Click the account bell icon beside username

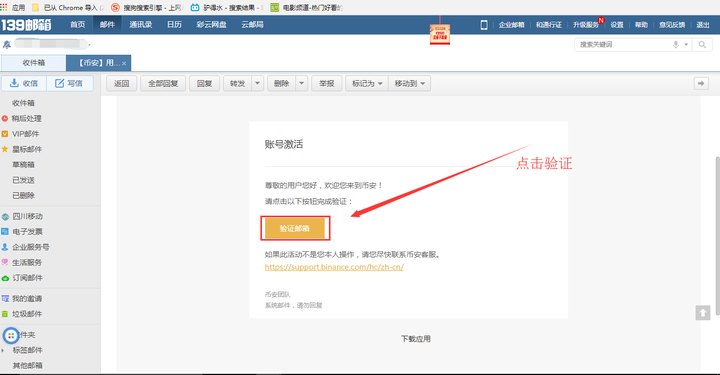click(6, 45)
